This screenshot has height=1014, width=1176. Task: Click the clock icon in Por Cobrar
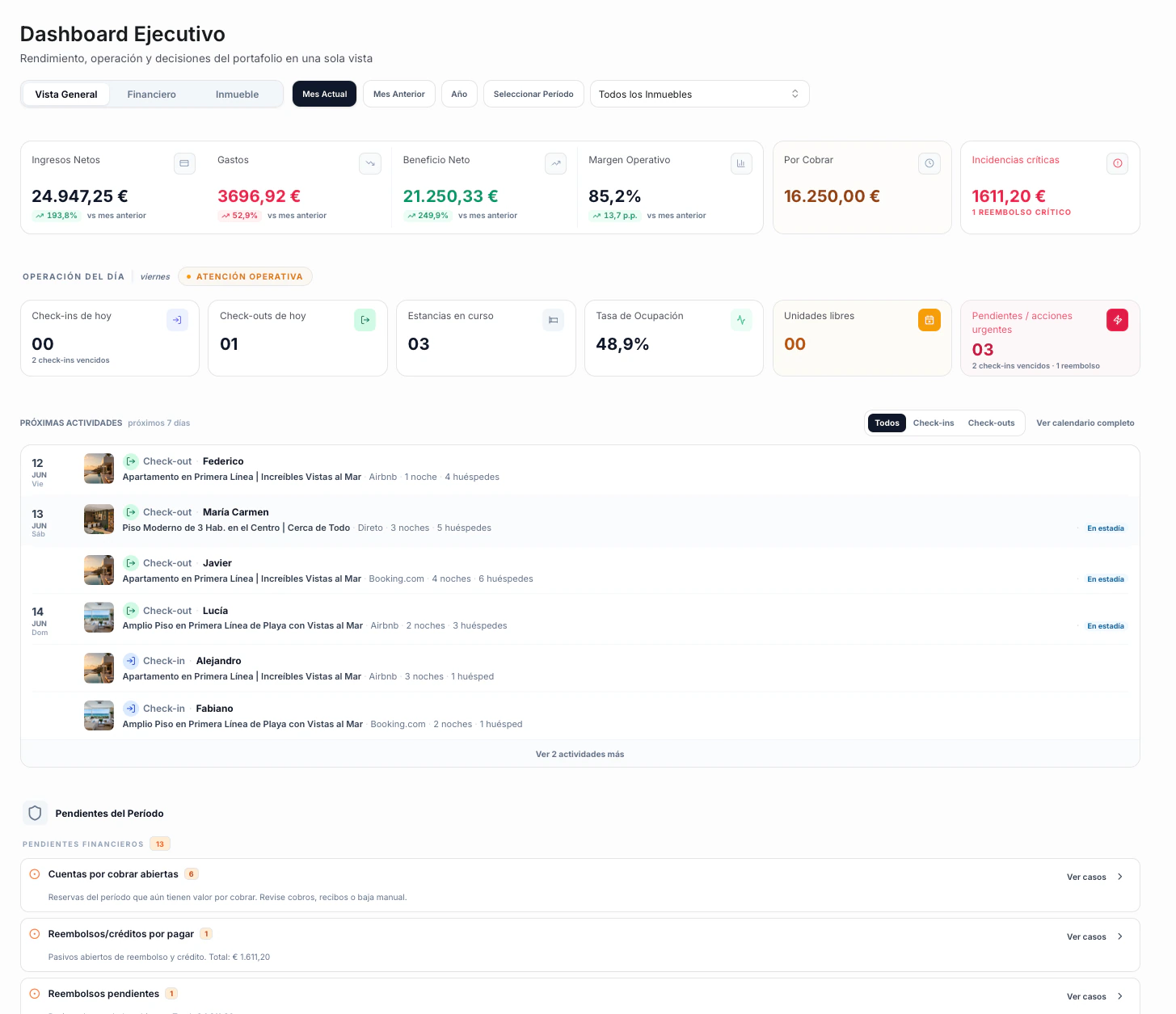929,163
